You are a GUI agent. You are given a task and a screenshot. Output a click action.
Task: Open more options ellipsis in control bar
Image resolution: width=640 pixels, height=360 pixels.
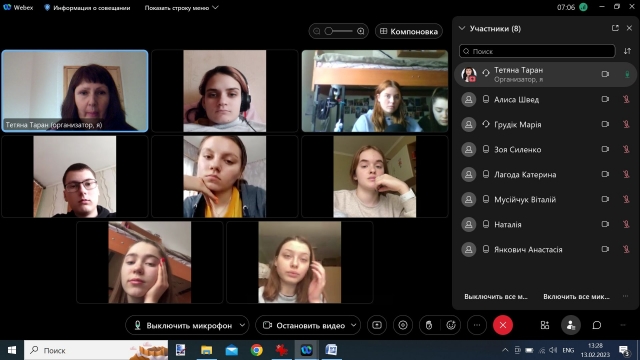click(x=477, y=325)
